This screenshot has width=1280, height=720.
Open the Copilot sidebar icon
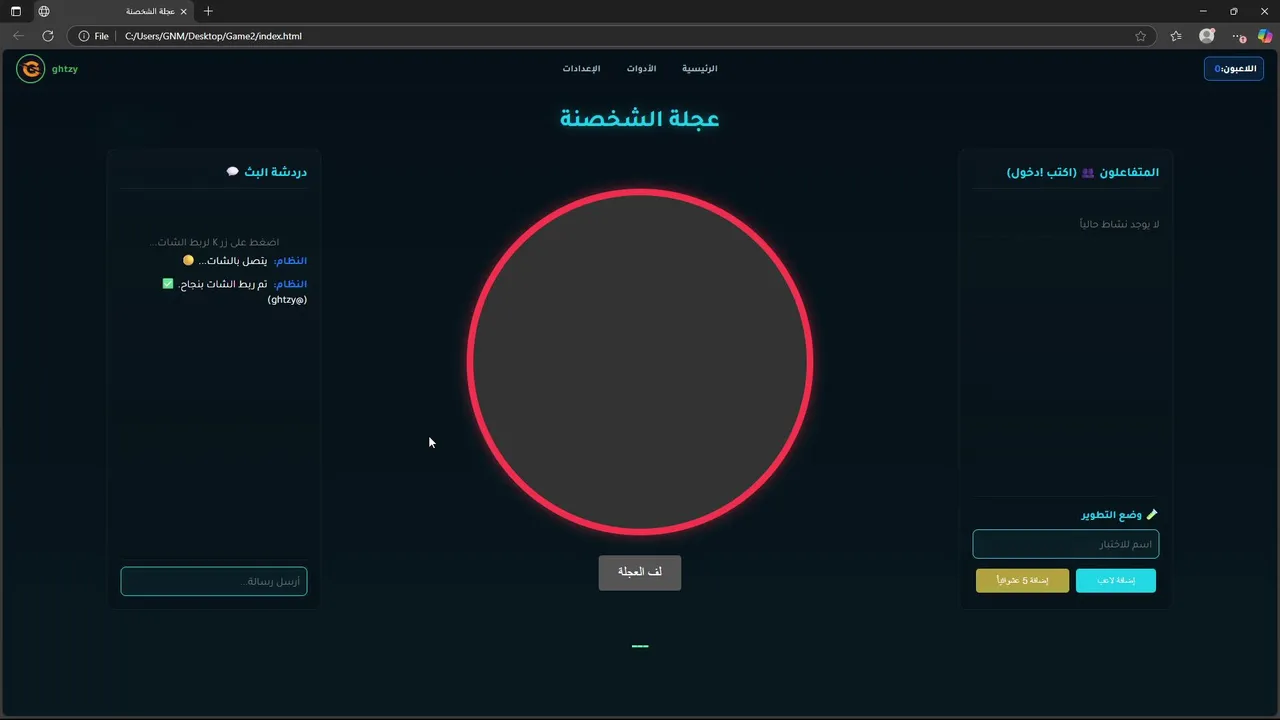1265,36
